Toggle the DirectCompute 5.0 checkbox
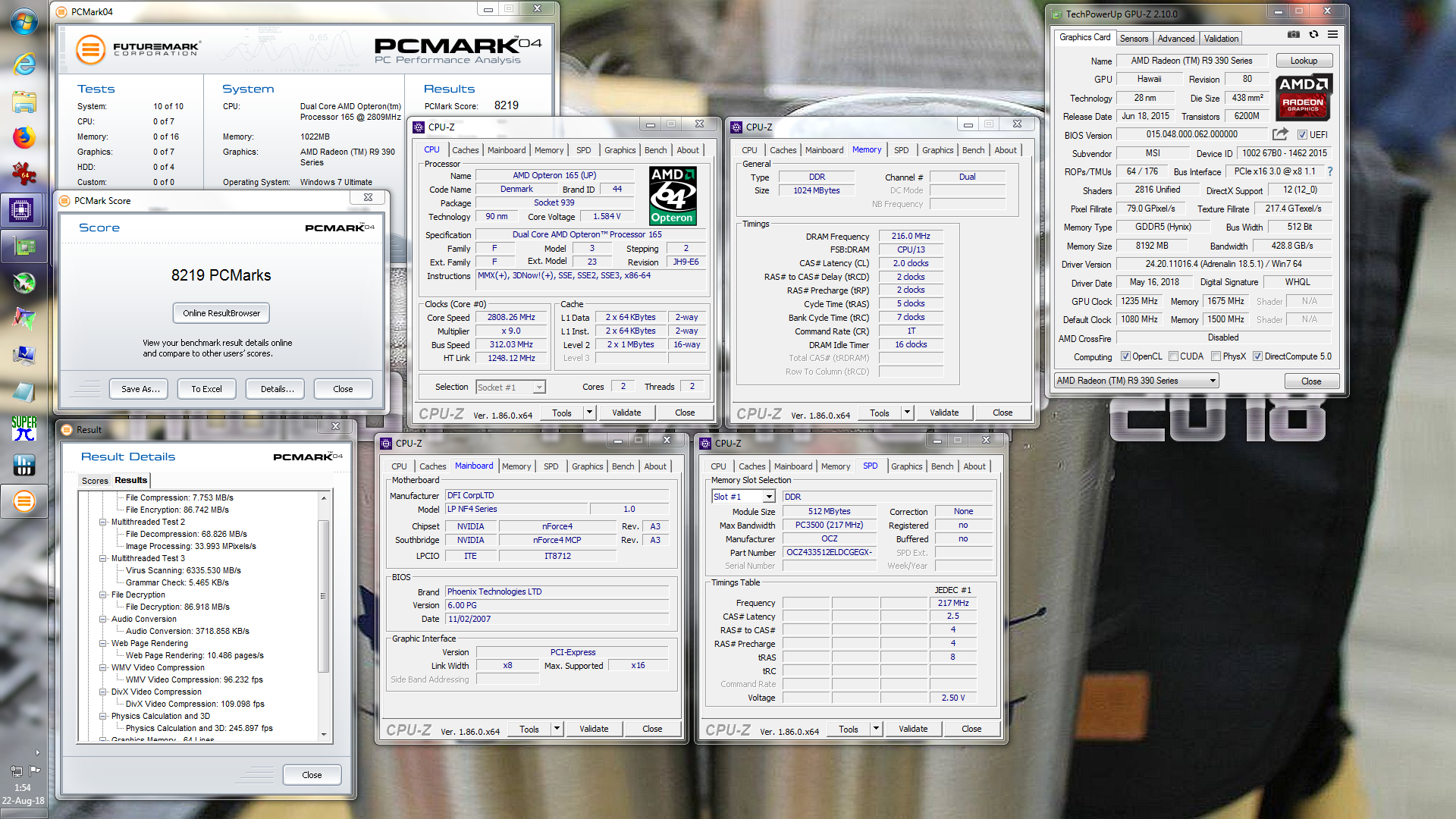 tap(1257, 356)
